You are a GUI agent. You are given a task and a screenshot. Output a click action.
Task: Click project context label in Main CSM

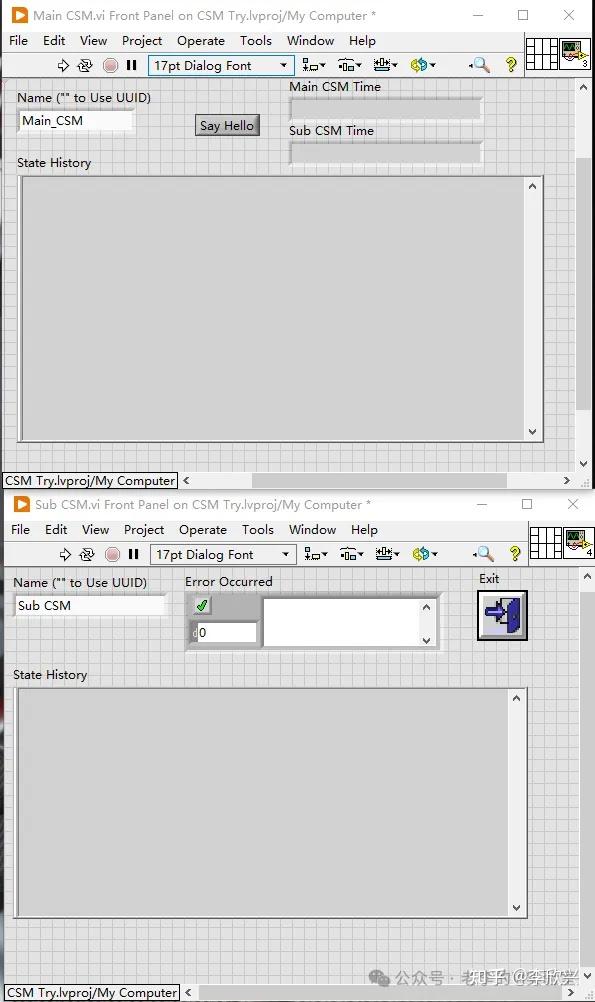pos(90,481)
